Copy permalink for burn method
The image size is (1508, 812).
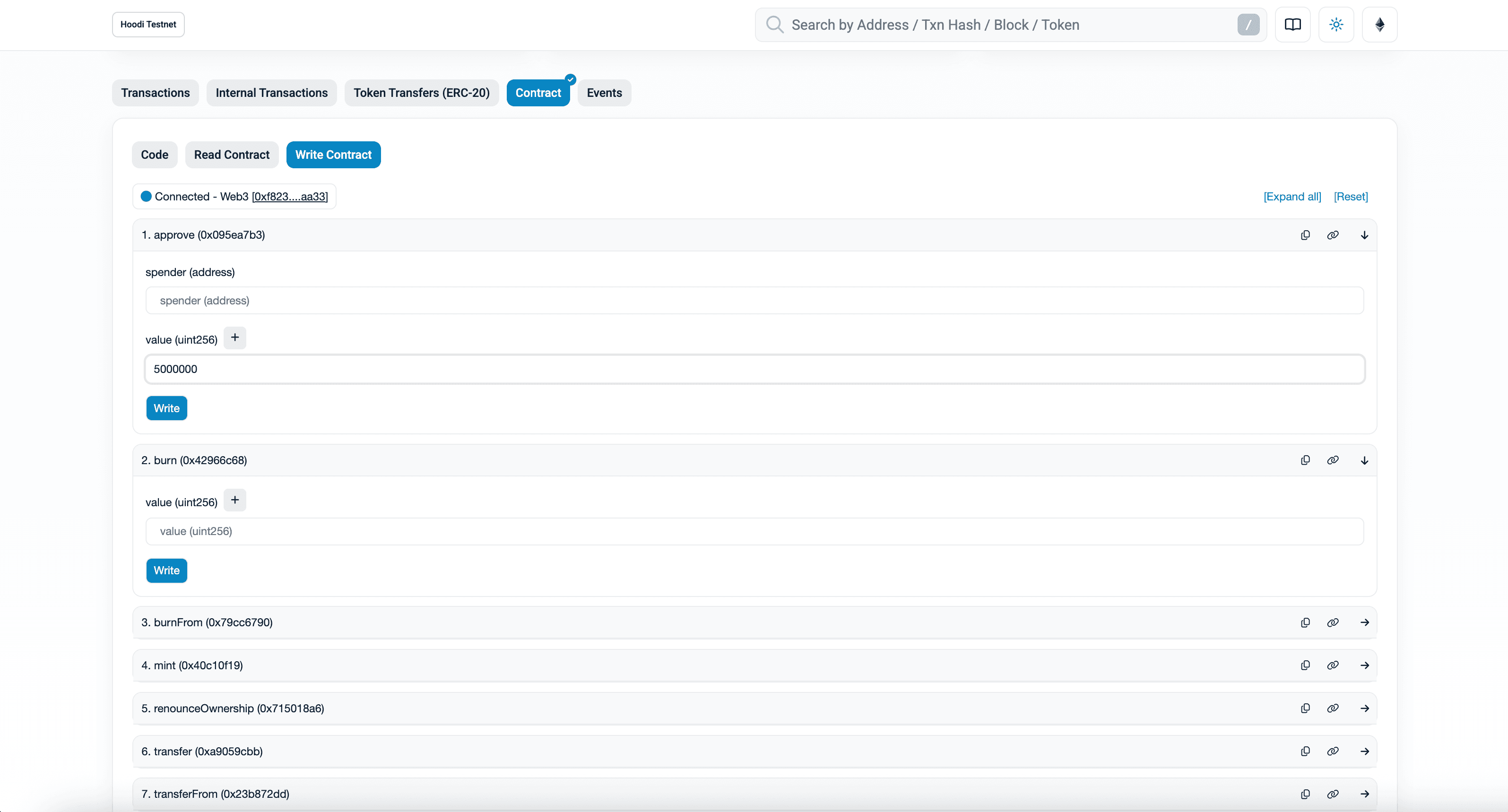[x=1332, y=460]
